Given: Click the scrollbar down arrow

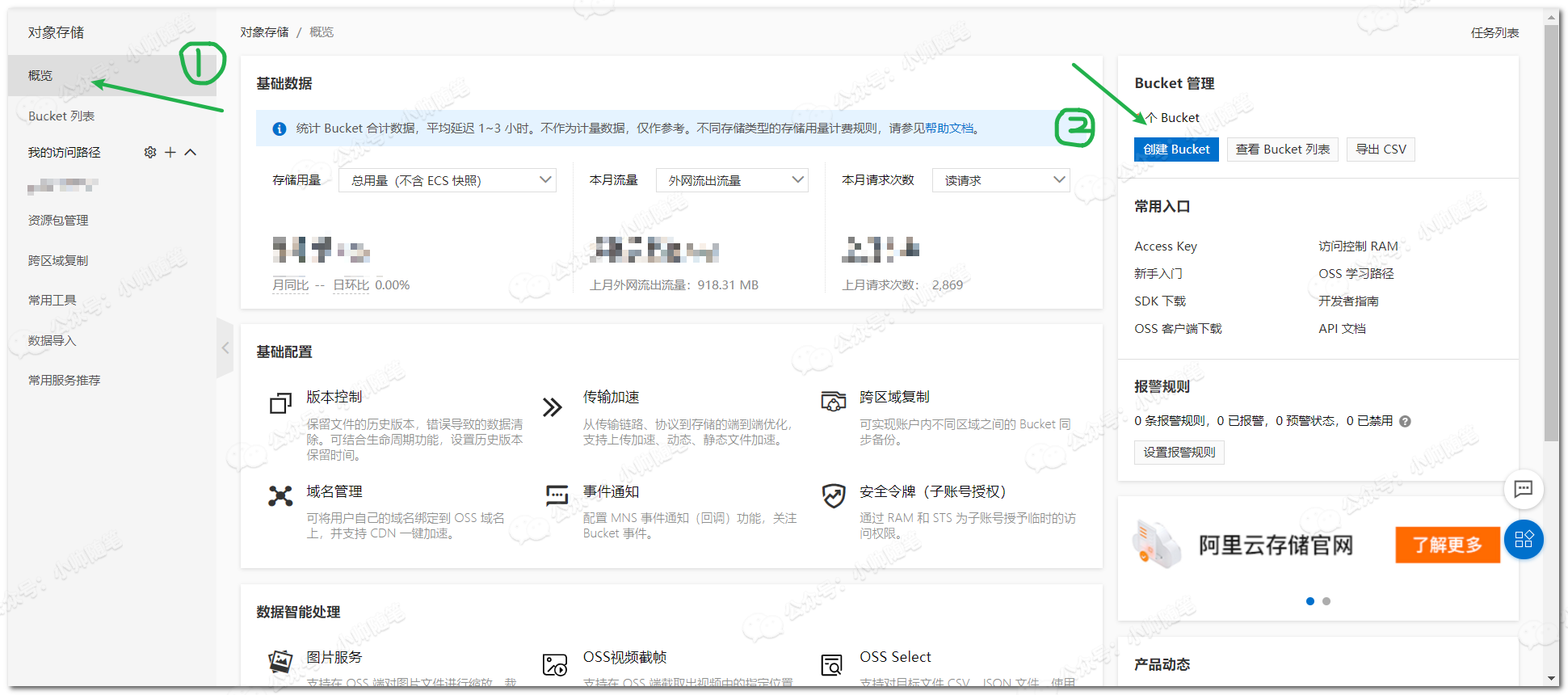Looking at the screenshot, I should 1552,679.
